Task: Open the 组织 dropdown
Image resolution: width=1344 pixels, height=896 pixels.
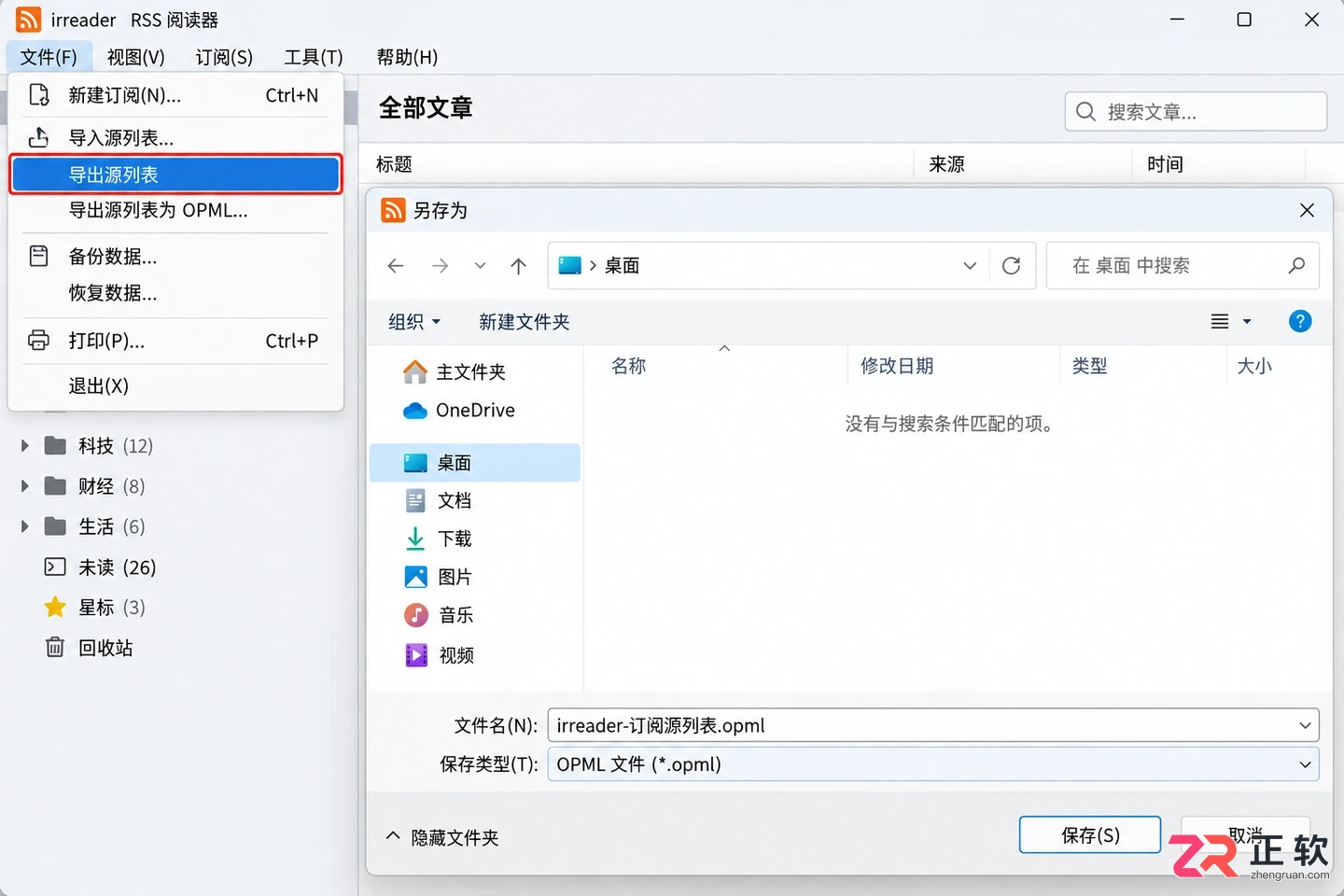Action: [414, 322]
